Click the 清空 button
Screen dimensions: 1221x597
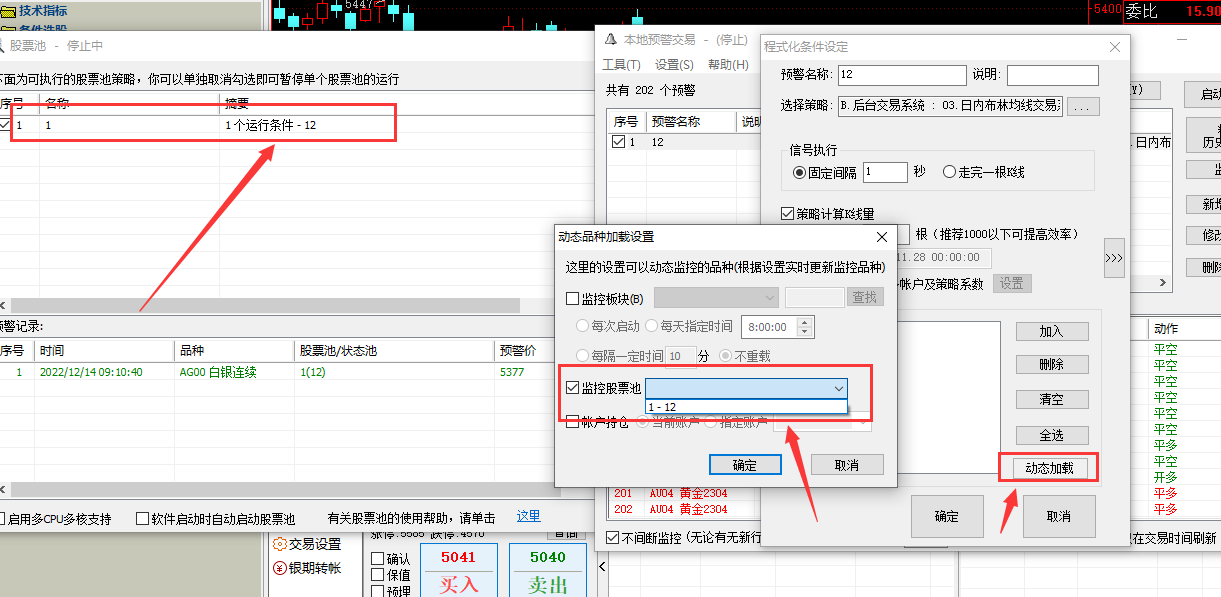[x=1051, y=399]
